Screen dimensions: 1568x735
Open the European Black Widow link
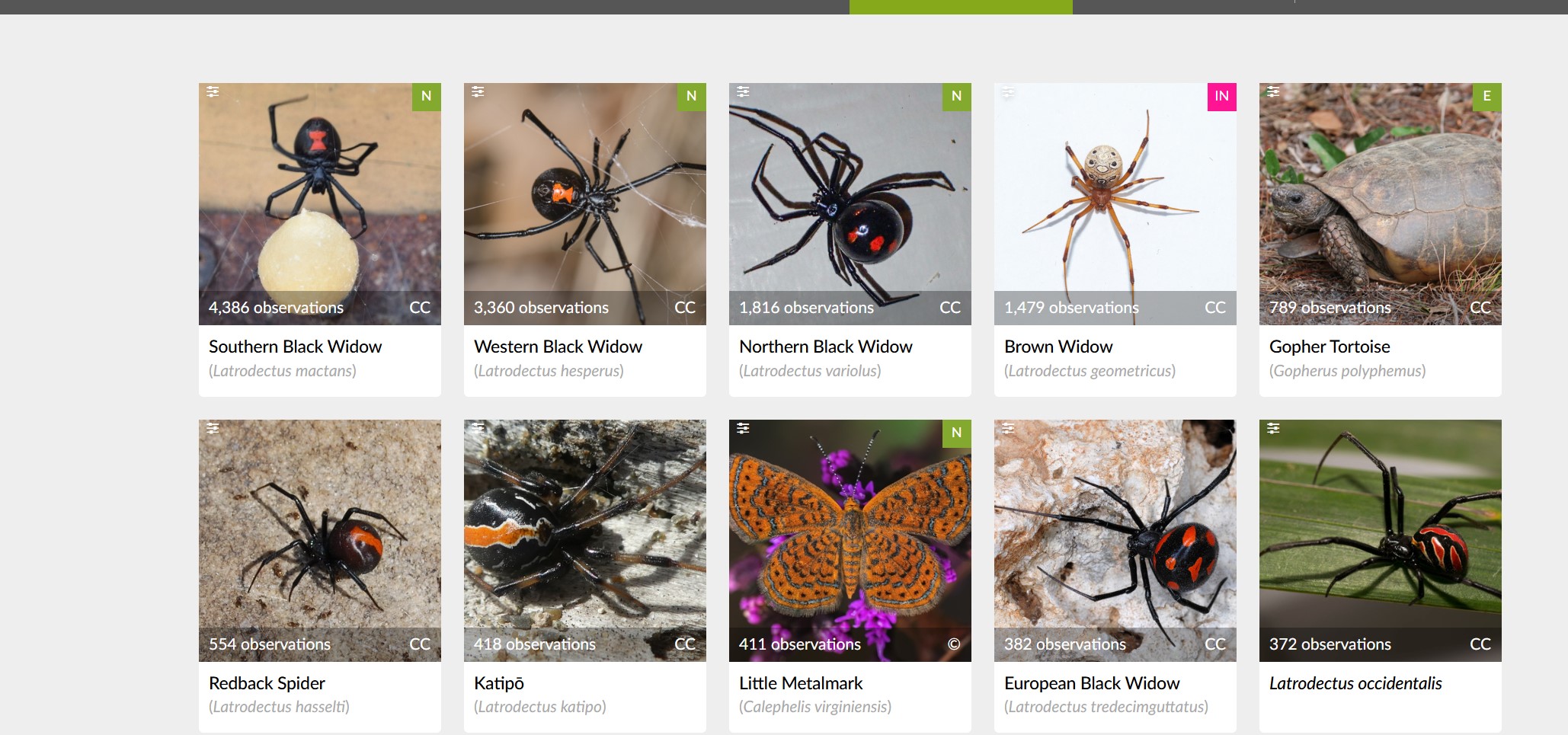coord(1092,683)
